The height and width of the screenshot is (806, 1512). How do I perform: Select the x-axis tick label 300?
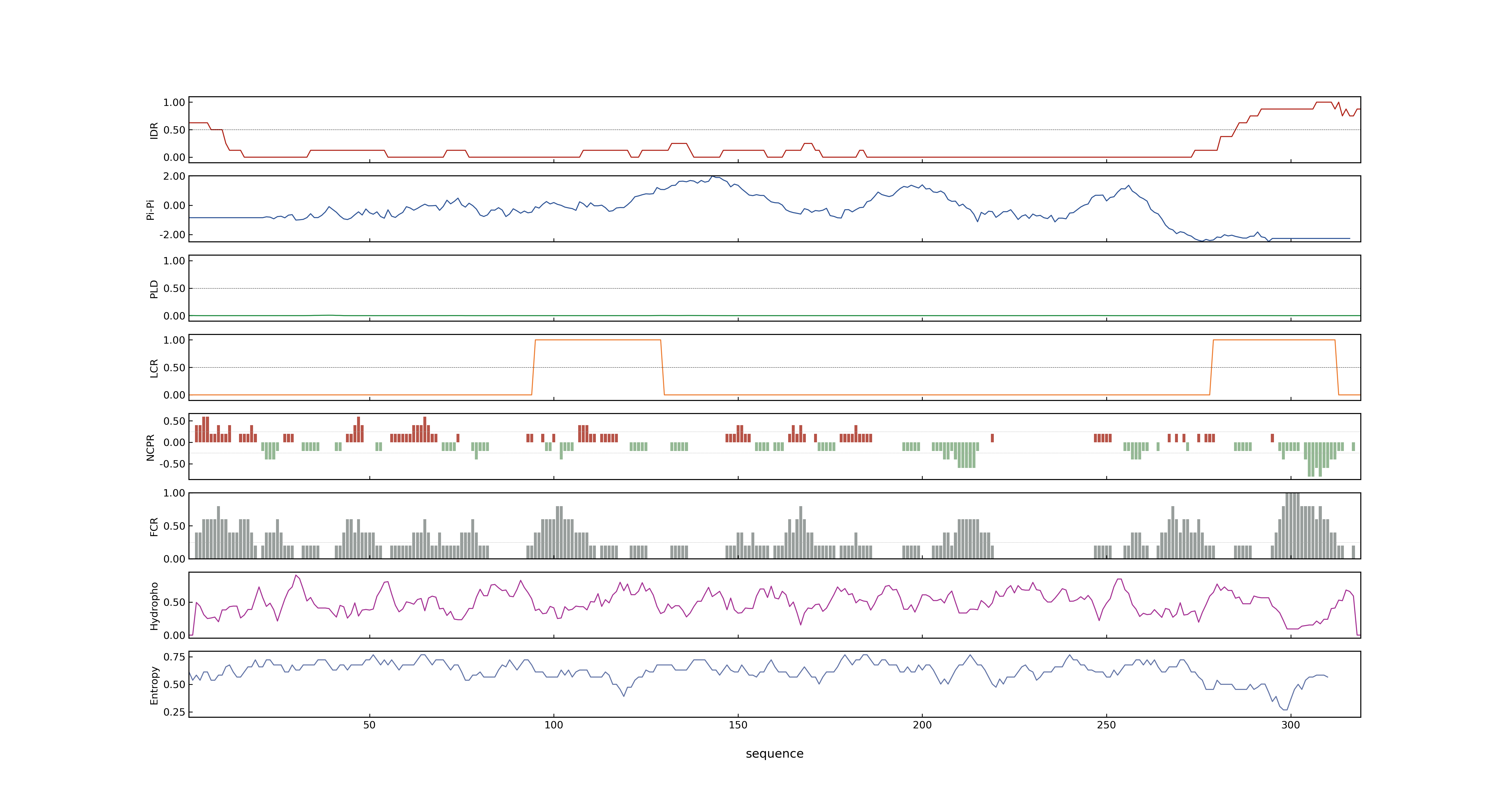tap(1291, 725)
